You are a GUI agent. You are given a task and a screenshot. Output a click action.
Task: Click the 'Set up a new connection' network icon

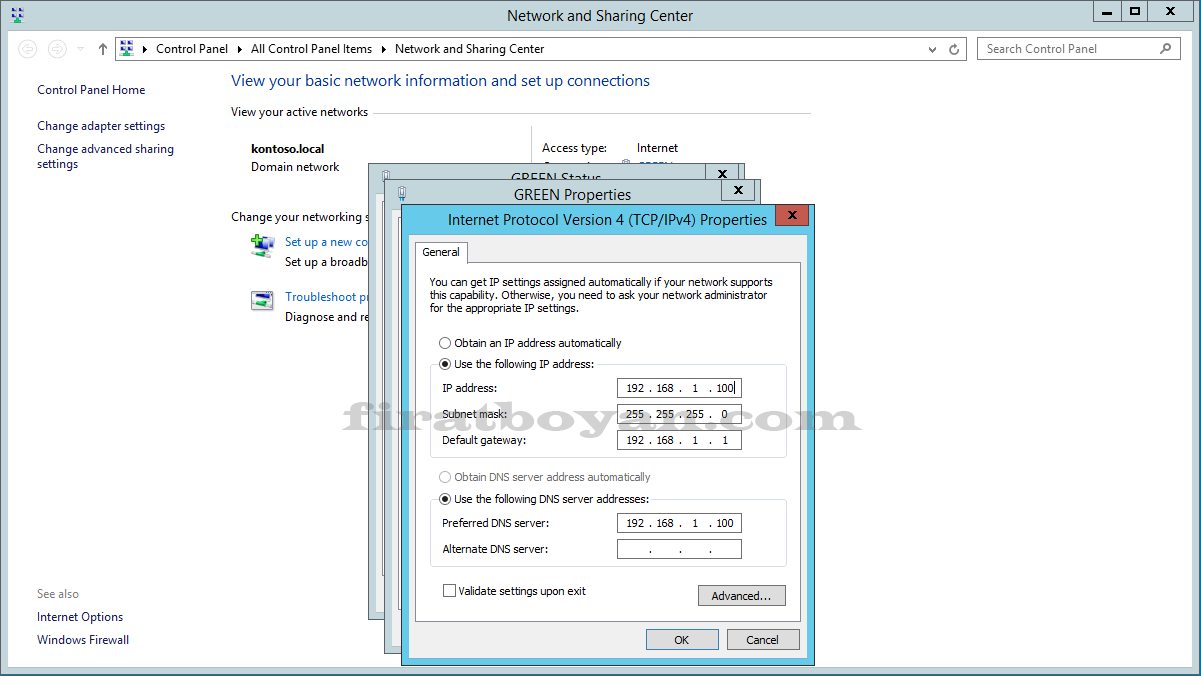click(262, 246)
